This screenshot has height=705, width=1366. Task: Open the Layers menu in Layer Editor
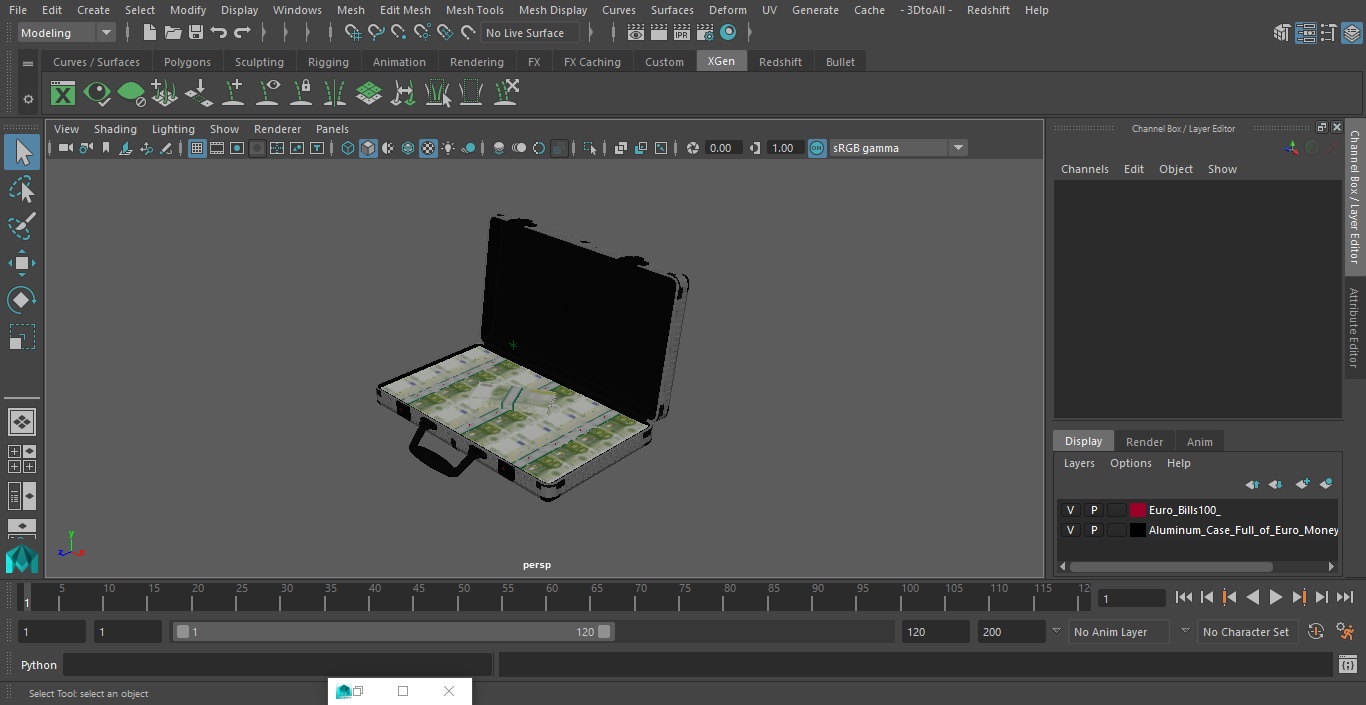[1079, 463]
